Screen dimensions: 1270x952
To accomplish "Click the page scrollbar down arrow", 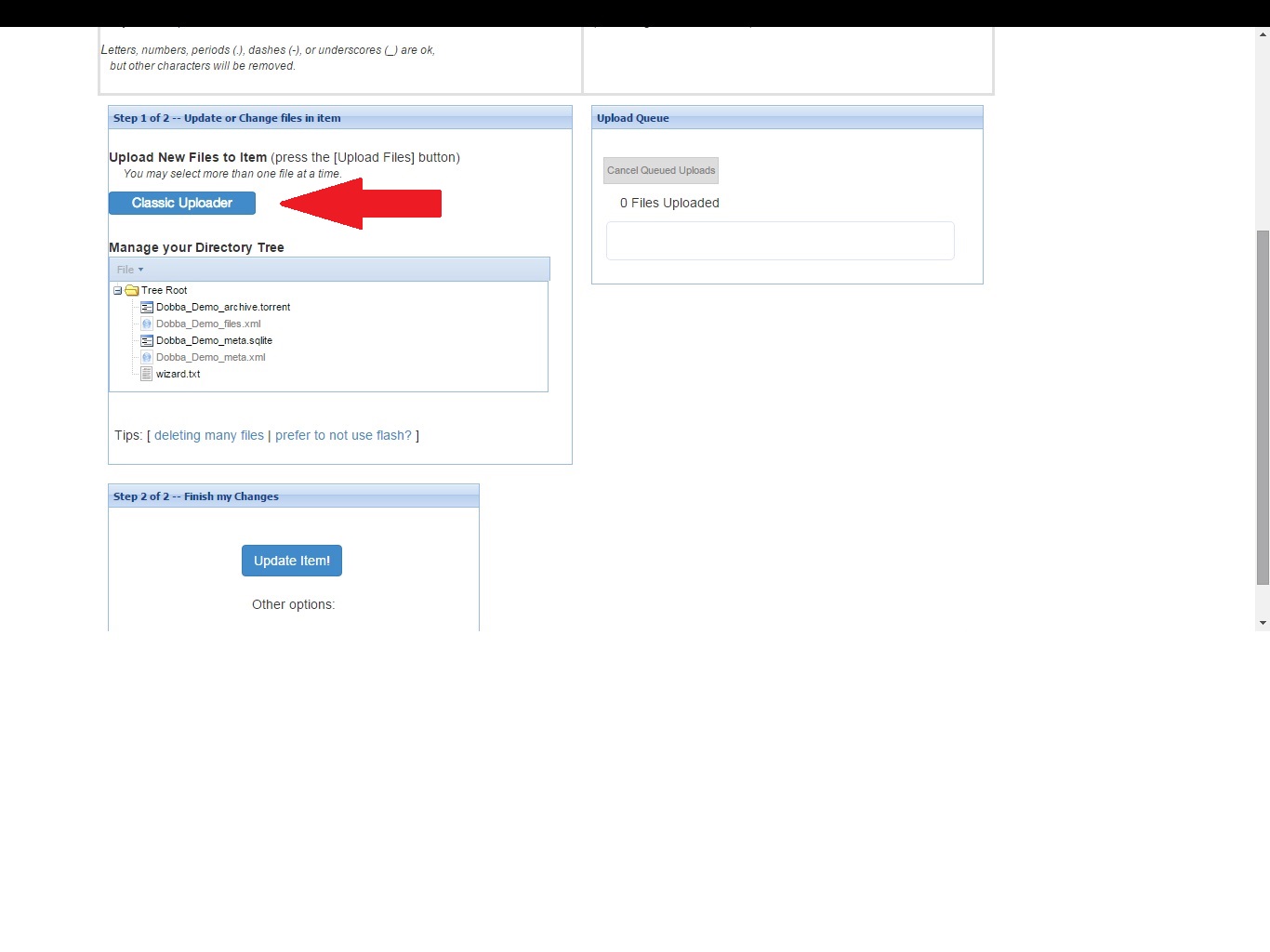I will (x=1263, y=623).
